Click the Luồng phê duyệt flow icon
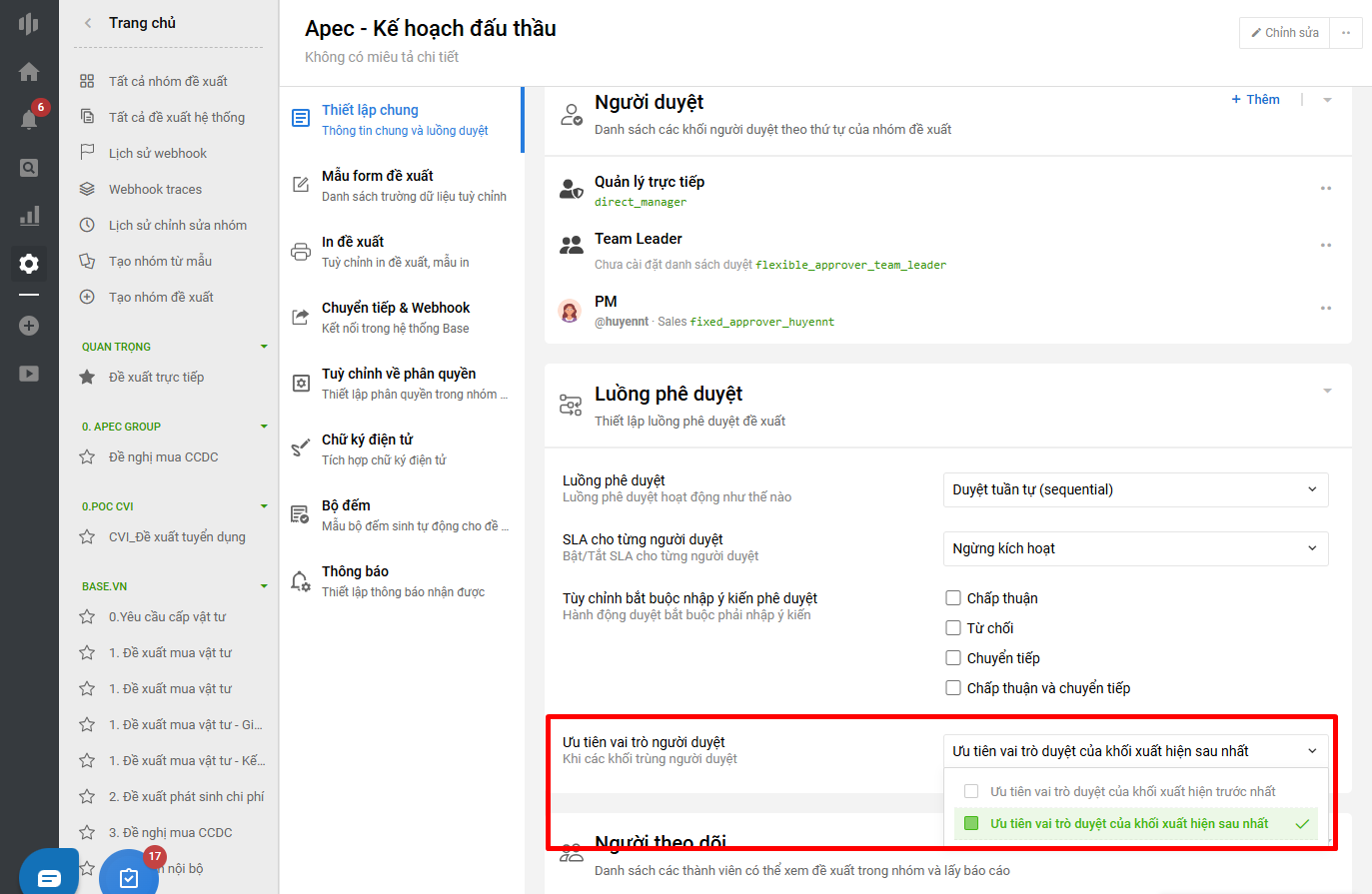 (571, 405)
